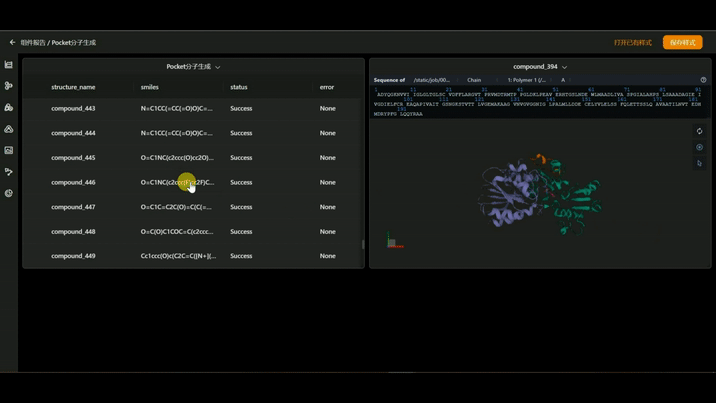Open the image picture sidebar icon
Screen dimensions: 716x403
point(9,150)
